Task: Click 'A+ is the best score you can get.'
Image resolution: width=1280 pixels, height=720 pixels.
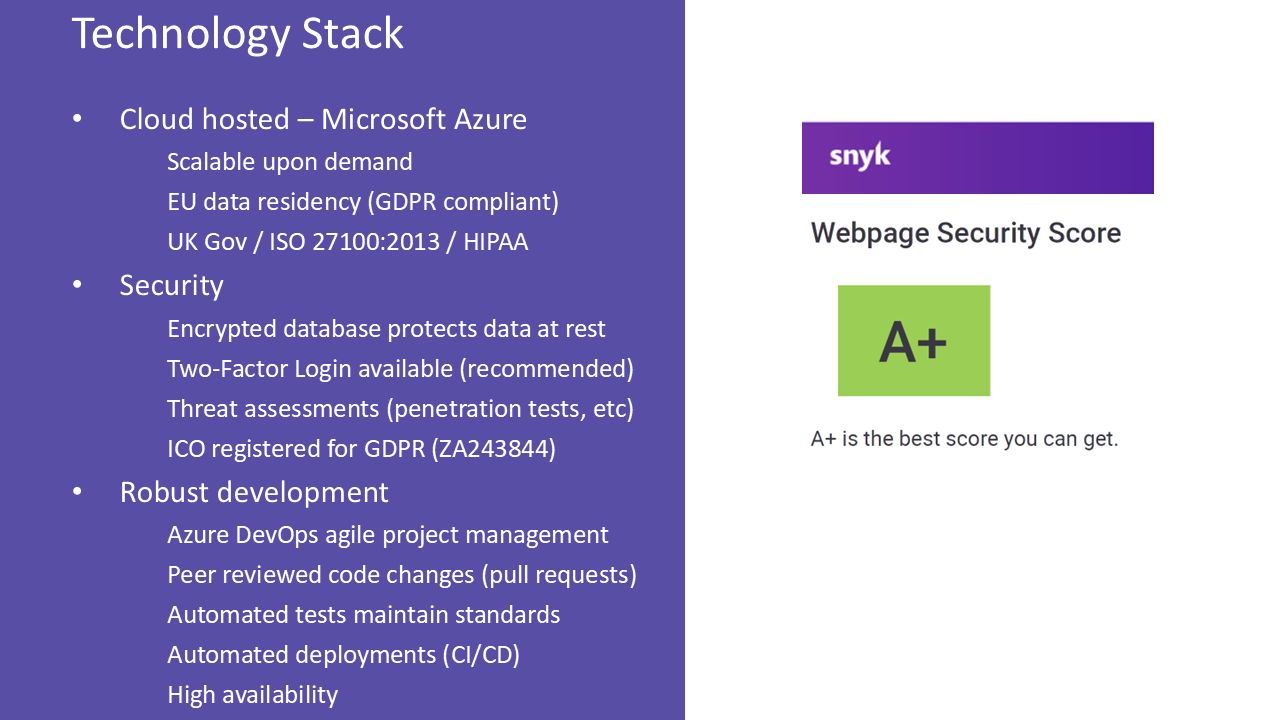Action: tap(965, 439)
